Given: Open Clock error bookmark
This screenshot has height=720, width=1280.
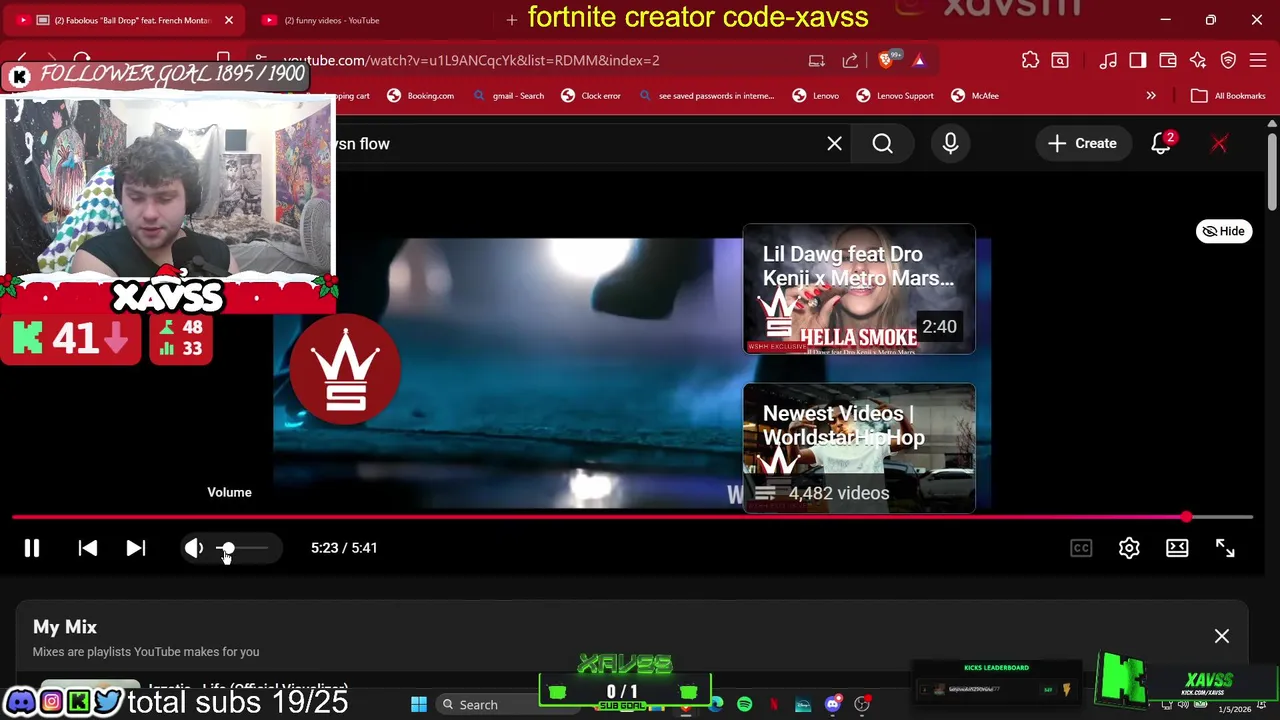Looking at the screenshot, I should point(591,96).
